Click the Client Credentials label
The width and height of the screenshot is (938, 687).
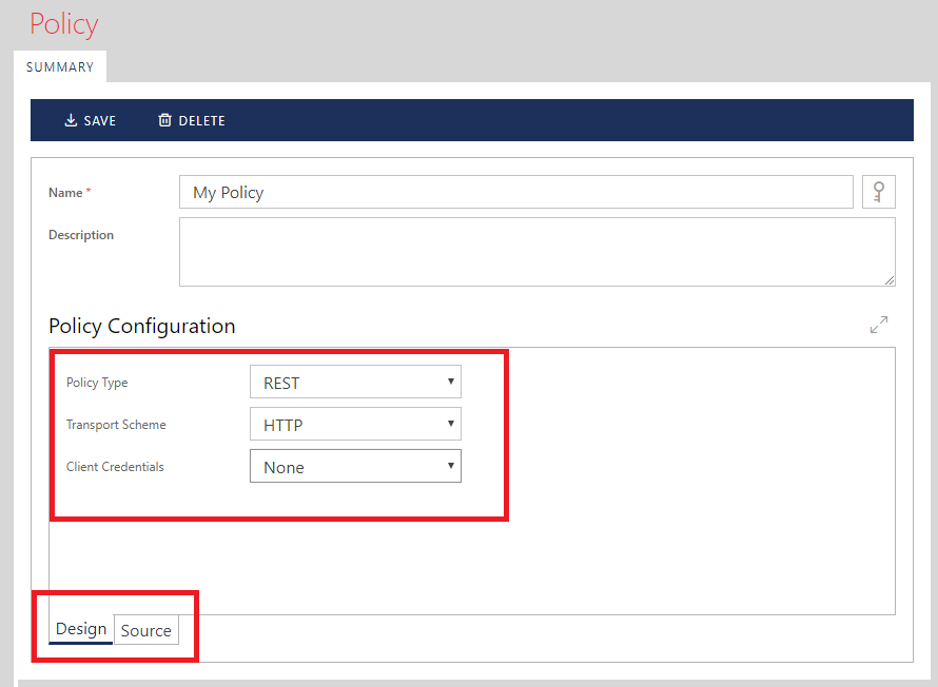pos(115,467)
